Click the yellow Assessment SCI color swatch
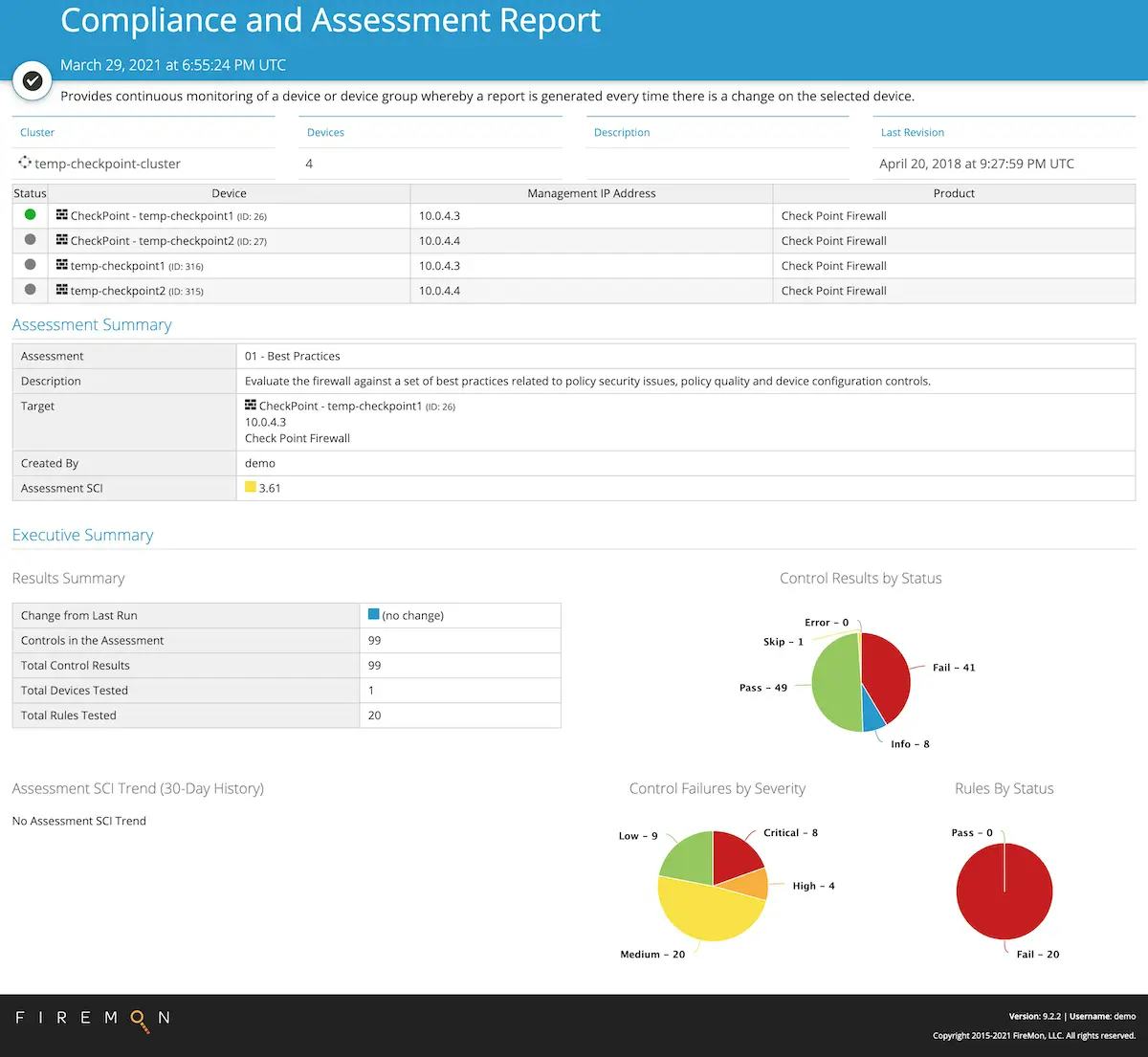Screen dimensions: 1148x1057 pos(251,487)
